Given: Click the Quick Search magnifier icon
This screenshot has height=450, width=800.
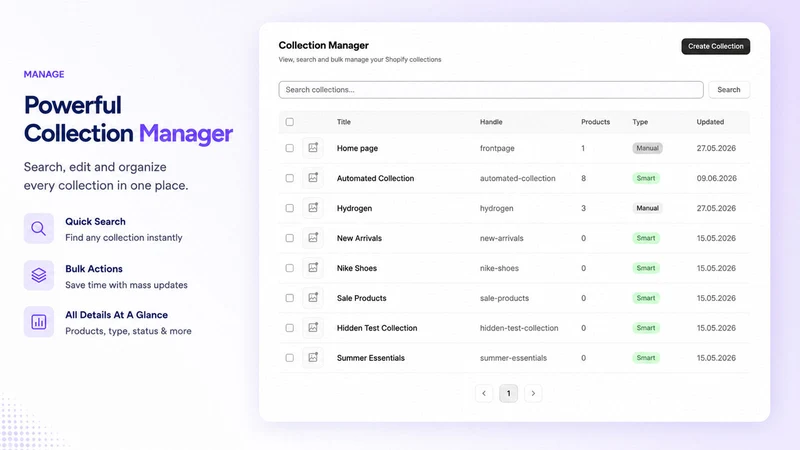Looking at the screenshot, I should pyautogui.click(x=39, y=229).
